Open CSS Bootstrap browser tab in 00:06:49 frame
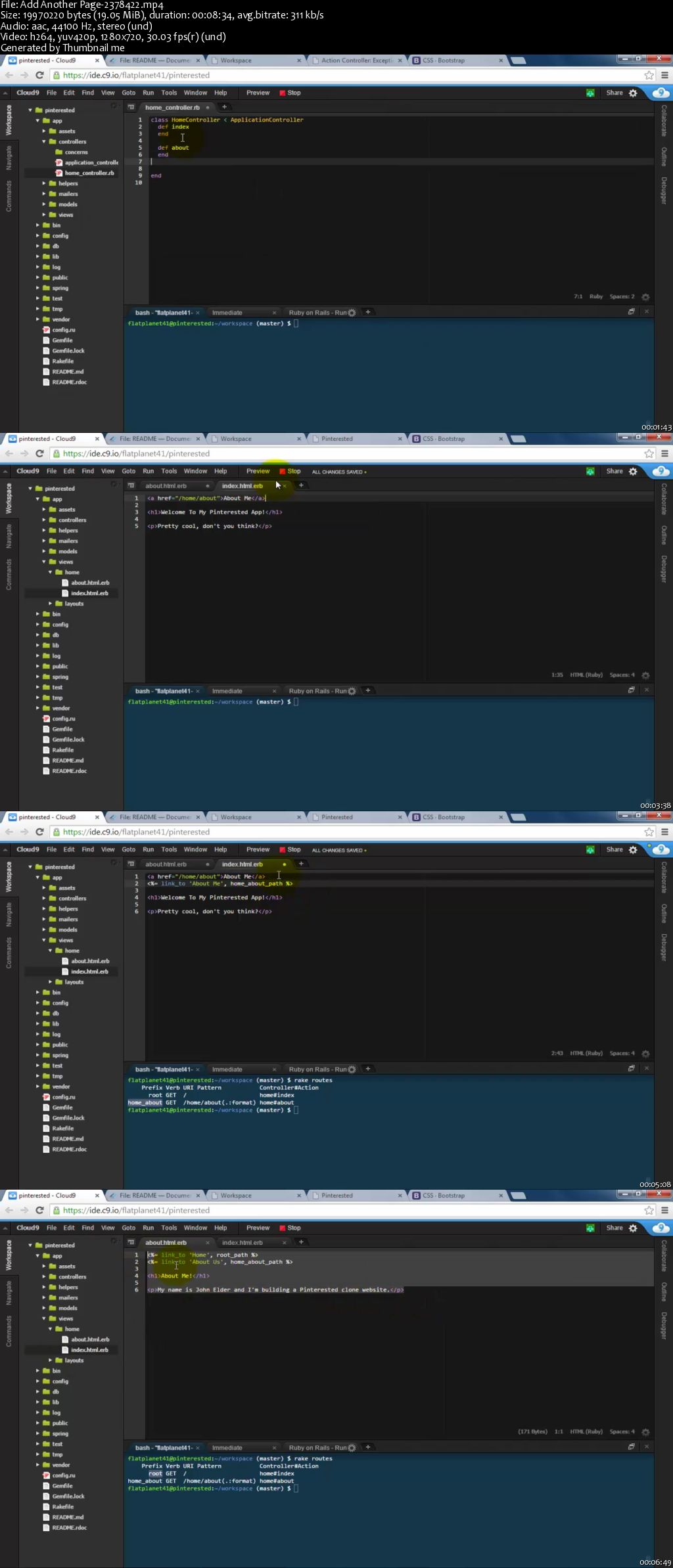Viewport: 673px width, 1568px height. (x=457, y=1196)
